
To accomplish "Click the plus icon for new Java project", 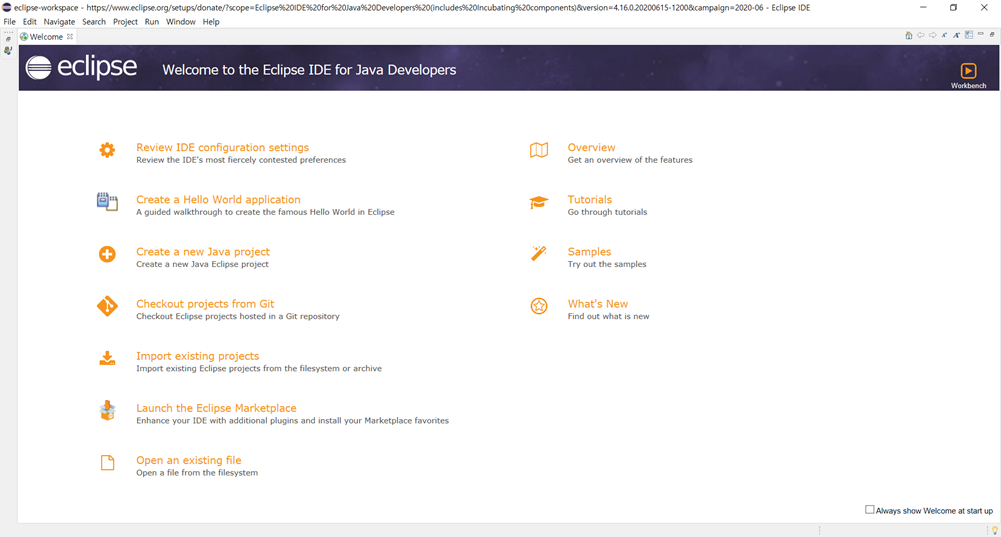I will (107, 254).
